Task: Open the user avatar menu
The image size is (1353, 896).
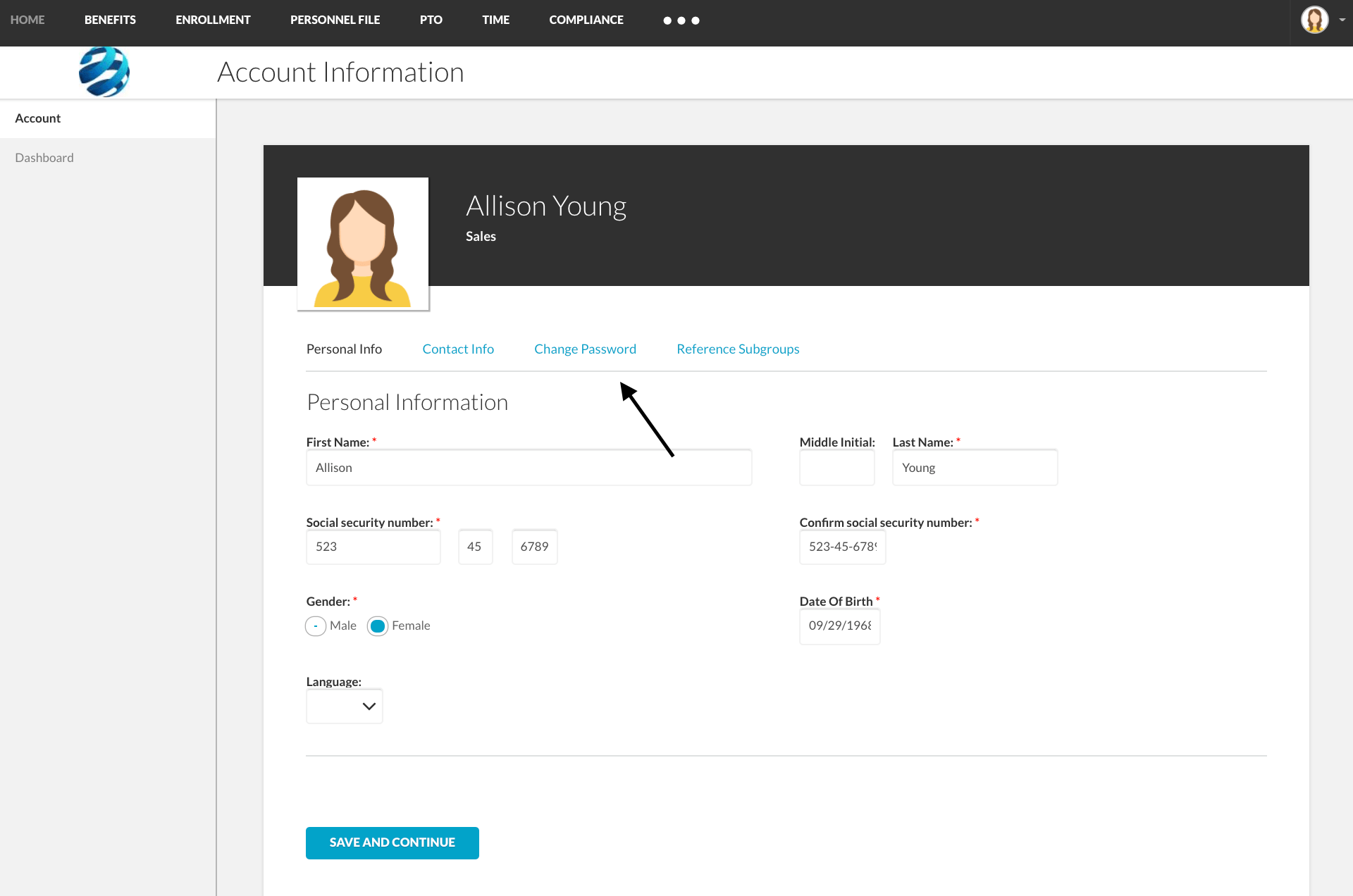Action: (x=1315, y=20)
